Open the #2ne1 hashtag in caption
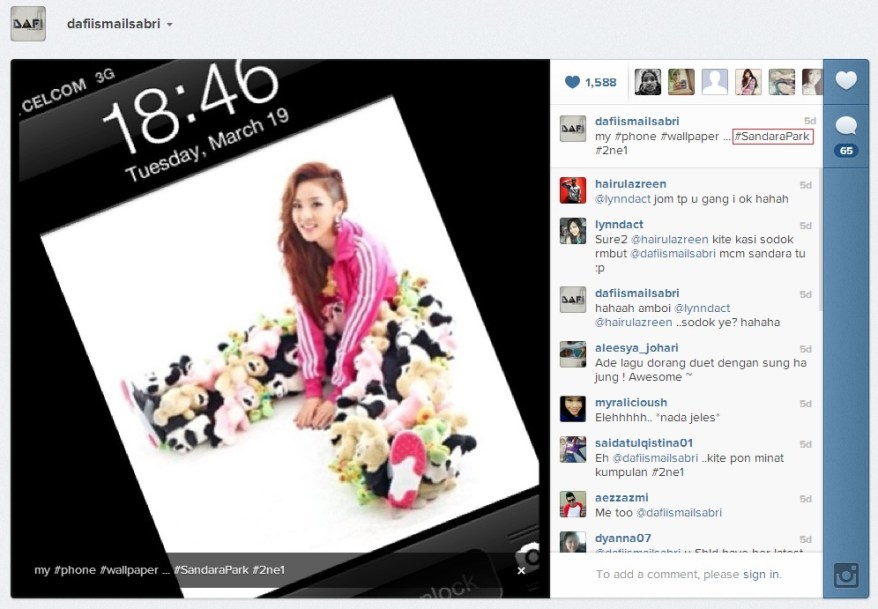This screenshot has height=609, width=878. click(612, 150)
